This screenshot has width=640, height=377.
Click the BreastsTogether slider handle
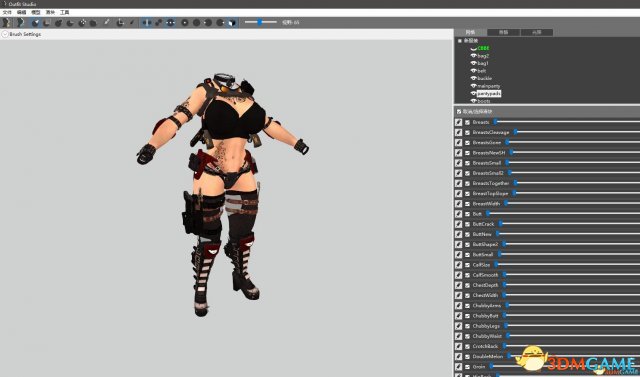[516, 183]
